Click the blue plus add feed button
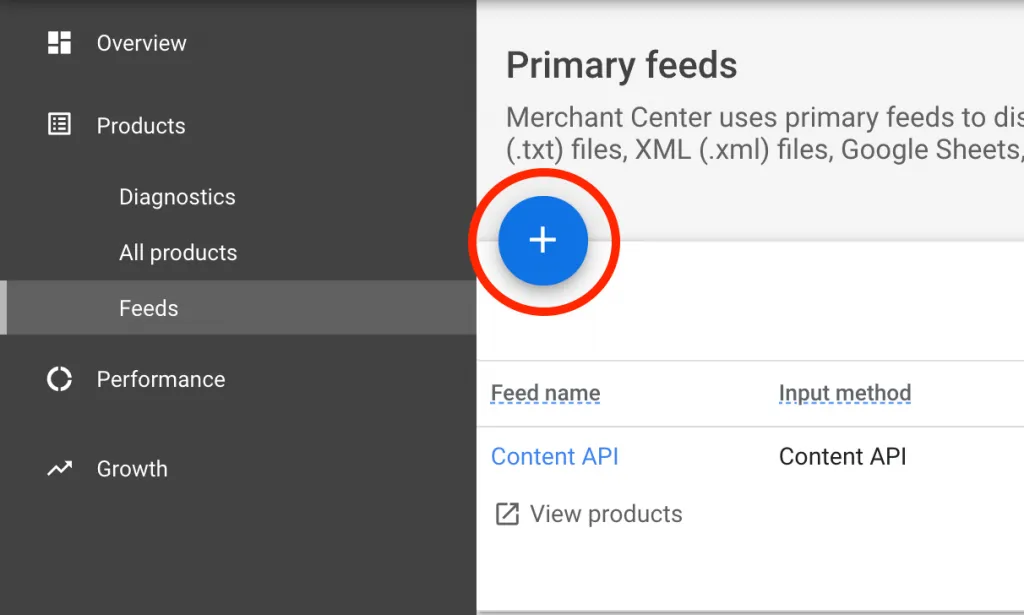The width and height of the screenshot is (1024, 615). point(543,240)
